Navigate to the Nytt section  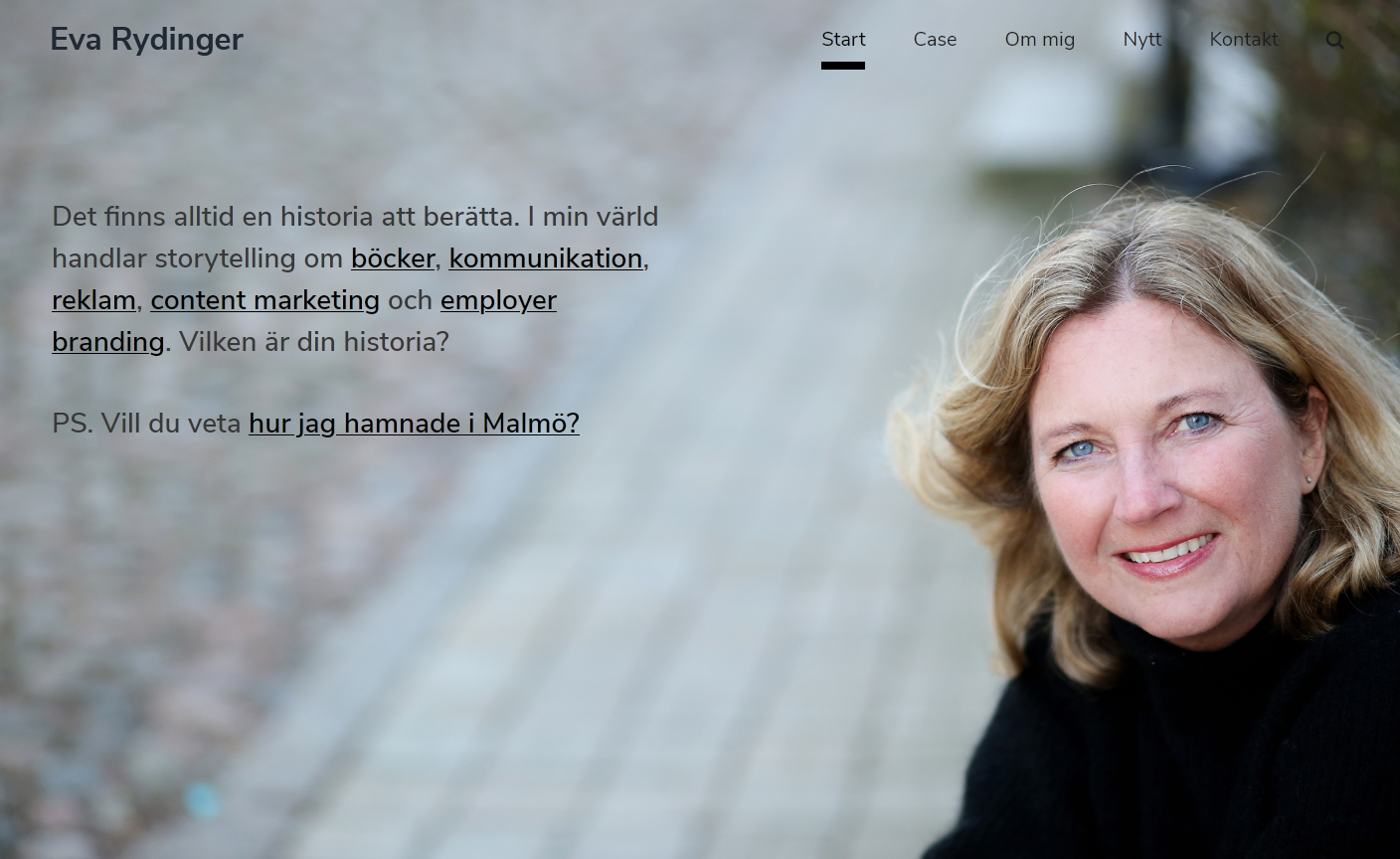[1141, 40]
